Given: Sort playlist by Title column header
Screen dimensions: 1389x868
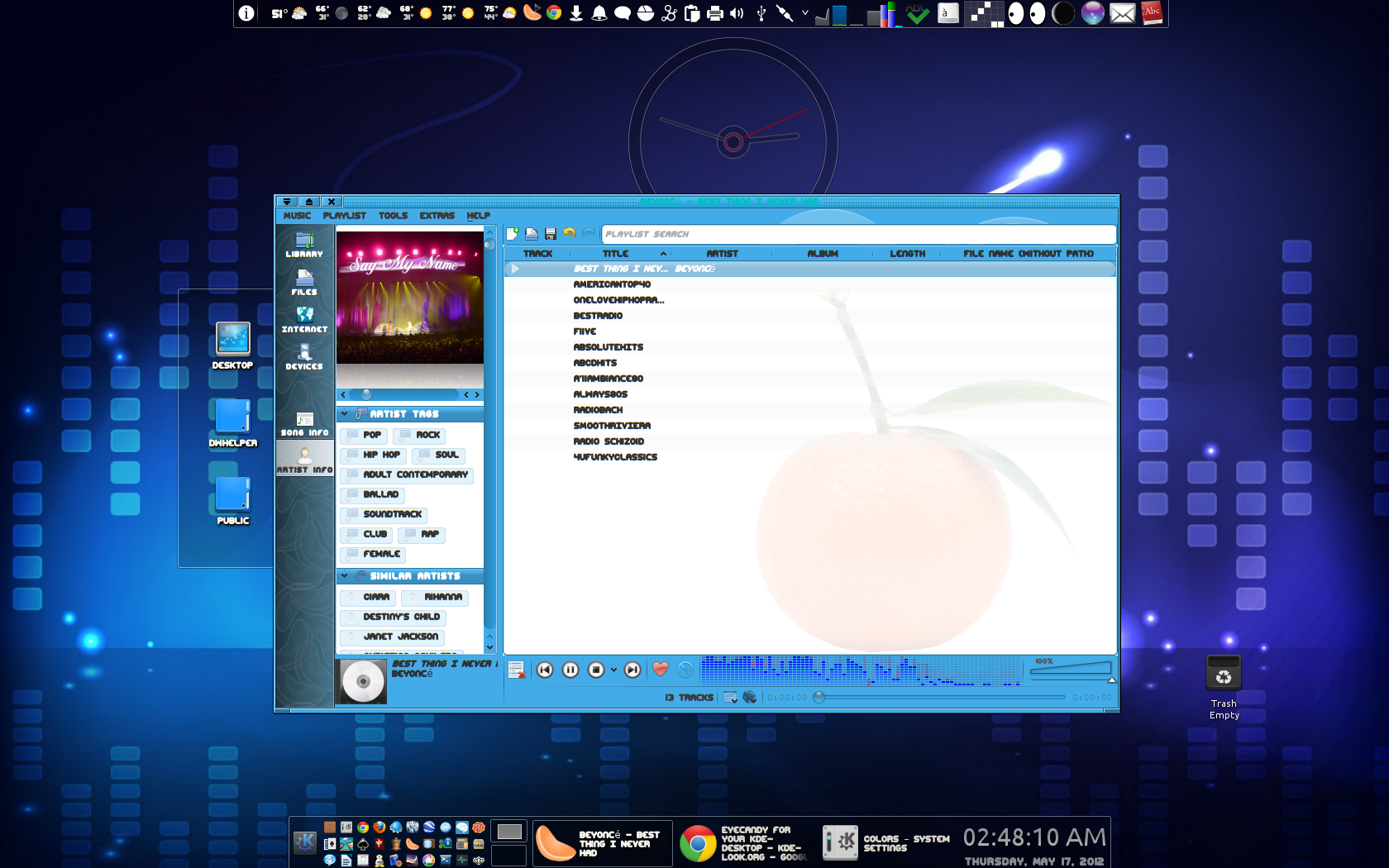Looking at the screenshot, I should click(615, 254).
